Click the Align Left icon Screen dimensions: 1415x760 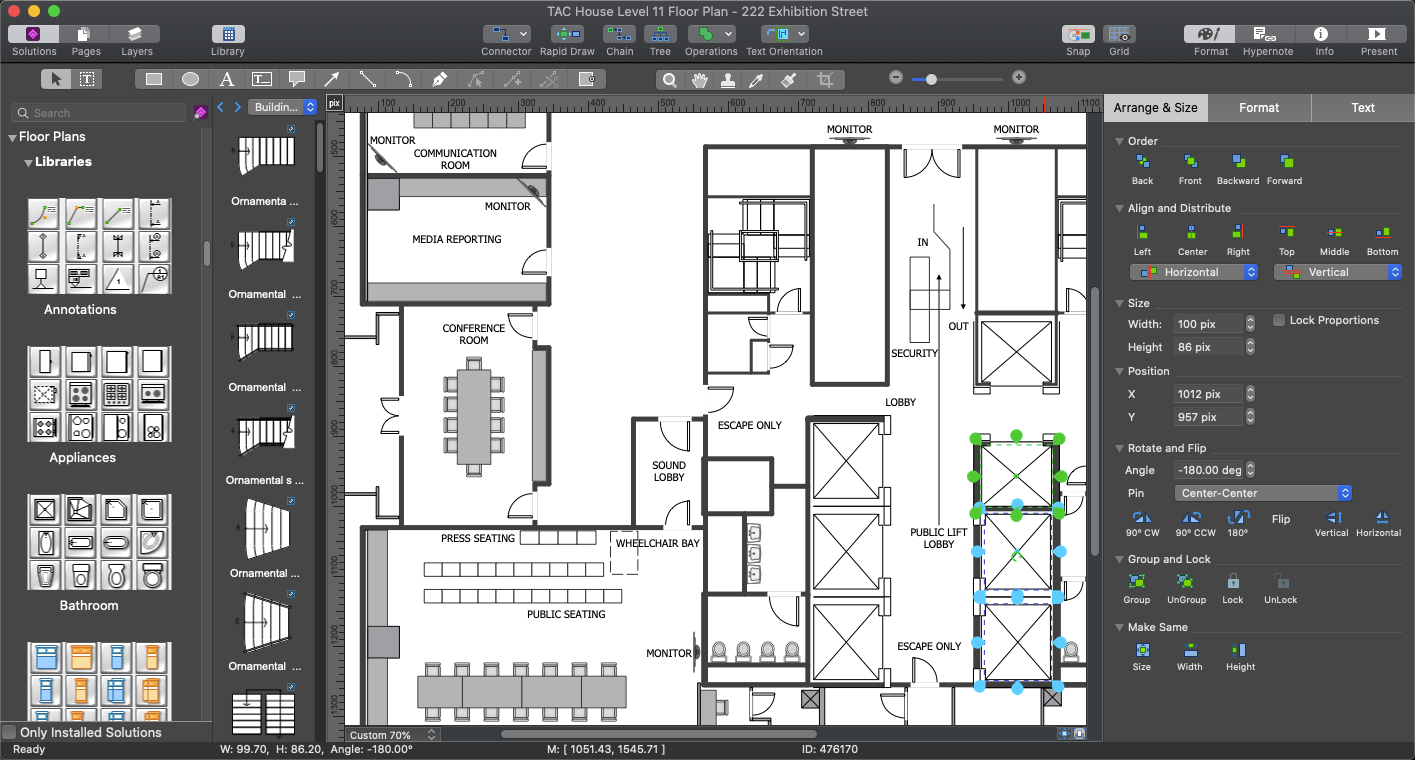[1142, 233]
